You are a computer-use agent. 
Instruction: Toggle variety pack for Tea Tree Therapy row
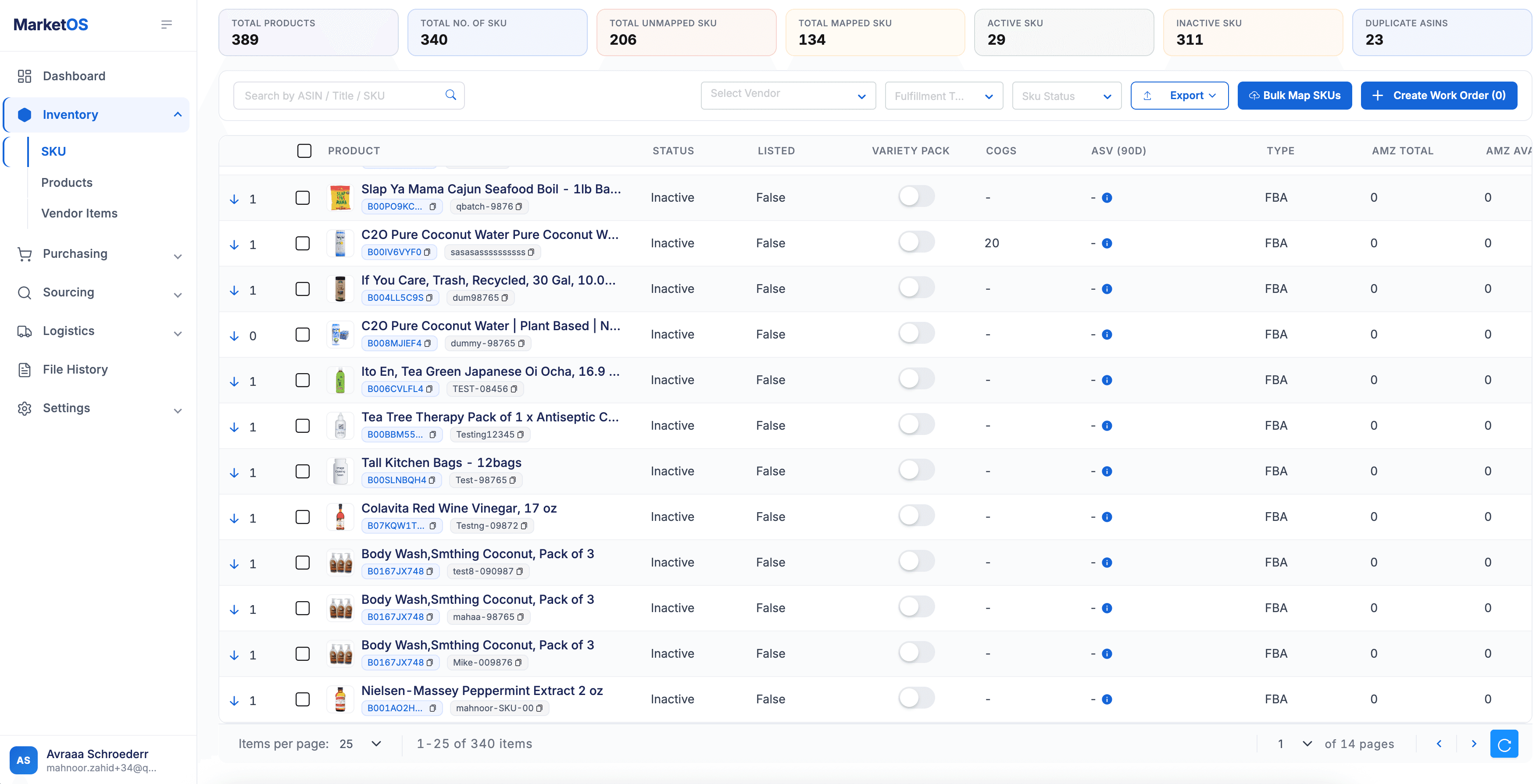(917, 425)
